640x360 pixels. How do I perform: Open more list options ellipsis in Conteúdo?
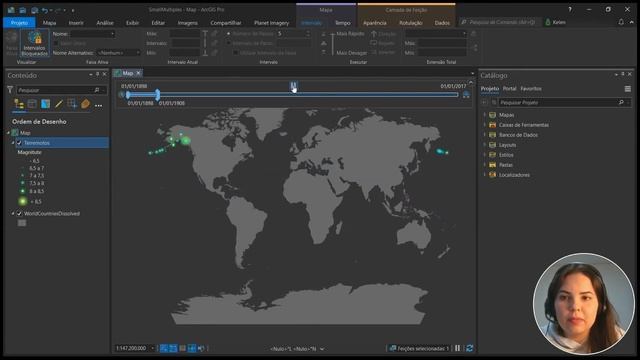point(98,105)
